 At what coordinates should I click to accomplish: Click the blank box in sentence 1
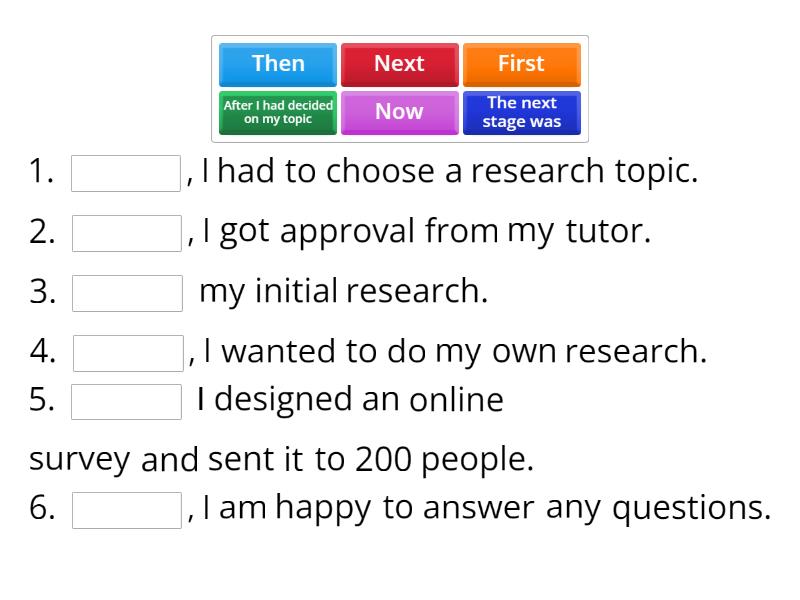tap(126, 173)
